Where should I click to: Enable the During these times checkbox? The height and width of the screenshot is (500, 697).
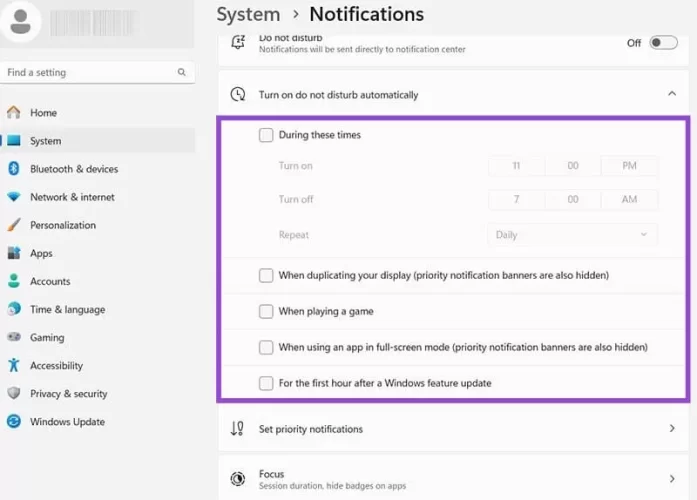pos(266,135)
